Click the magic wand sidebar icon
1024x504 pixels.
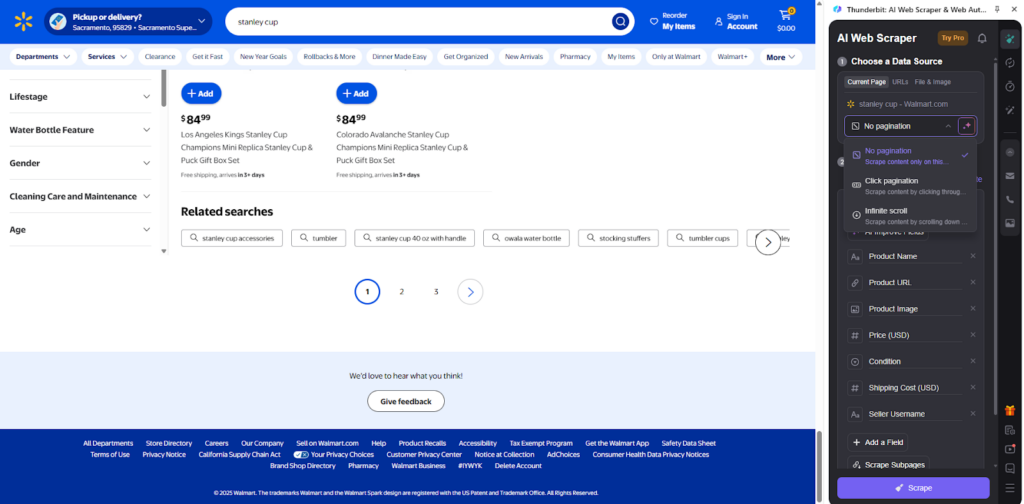point(1010,110)
